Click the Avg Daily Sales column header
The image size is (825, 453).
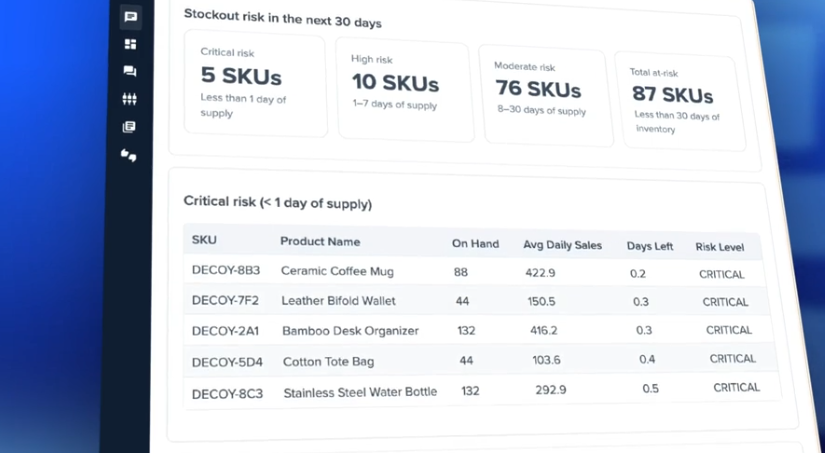coord(562,245)
